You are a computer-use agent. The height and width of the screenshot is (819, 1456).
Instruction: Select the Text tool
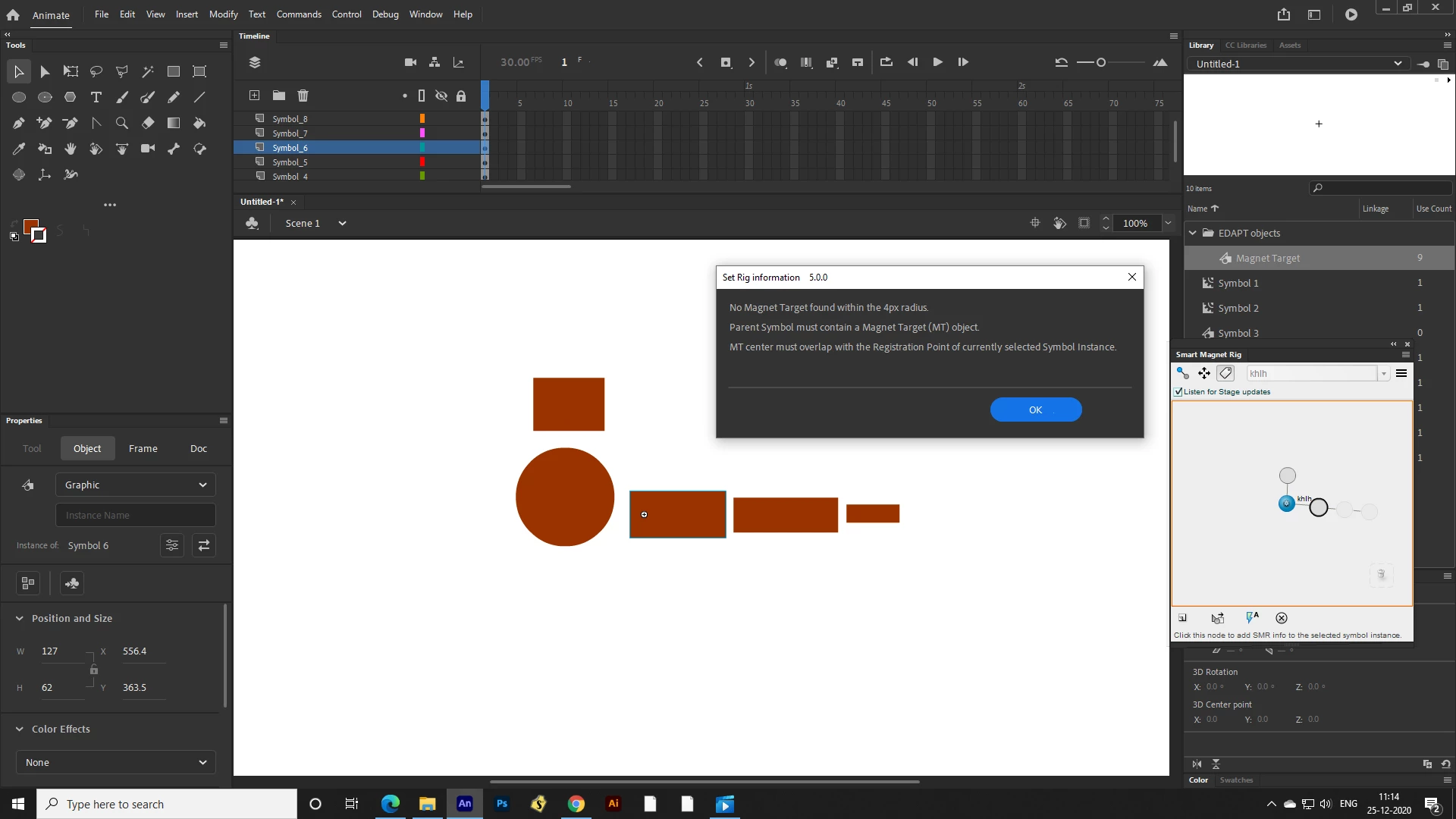[96, 97]
